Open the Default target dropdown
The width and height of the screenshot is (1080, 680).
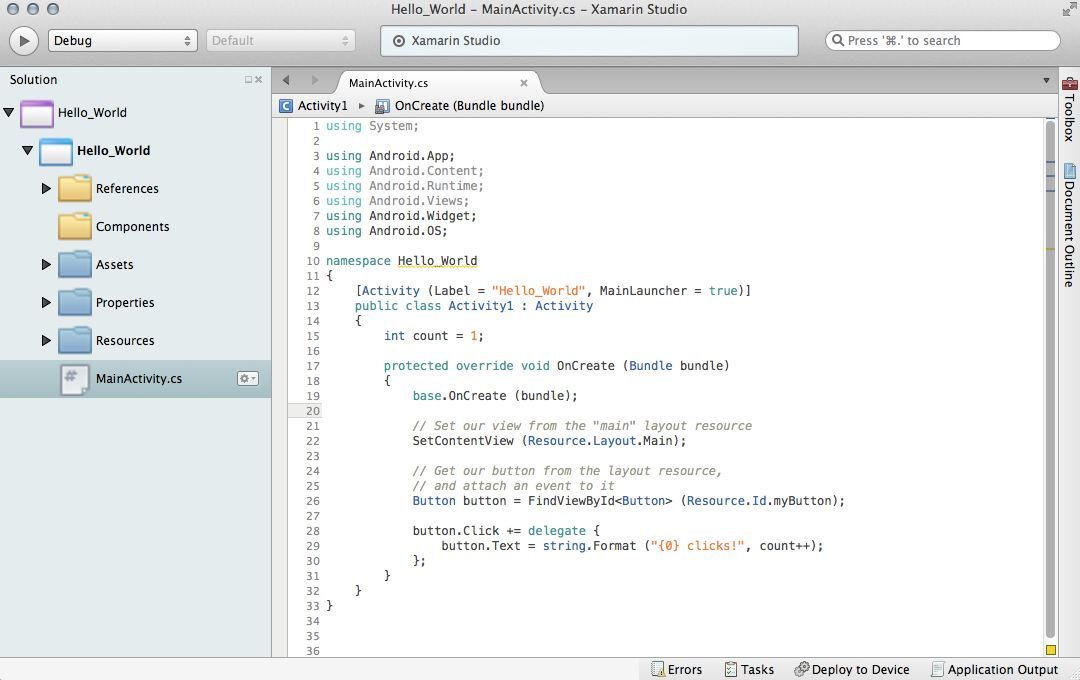coord(280,41)
